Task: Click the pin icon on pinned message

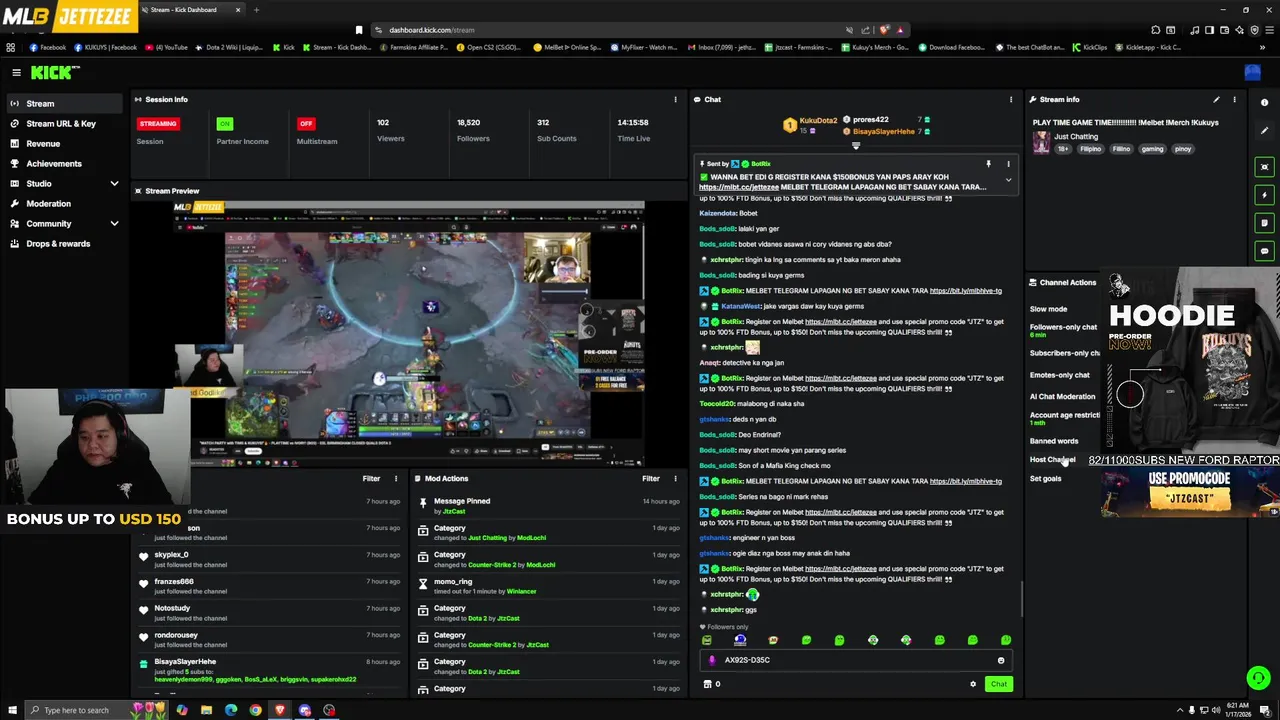Action: click(988, 164)
